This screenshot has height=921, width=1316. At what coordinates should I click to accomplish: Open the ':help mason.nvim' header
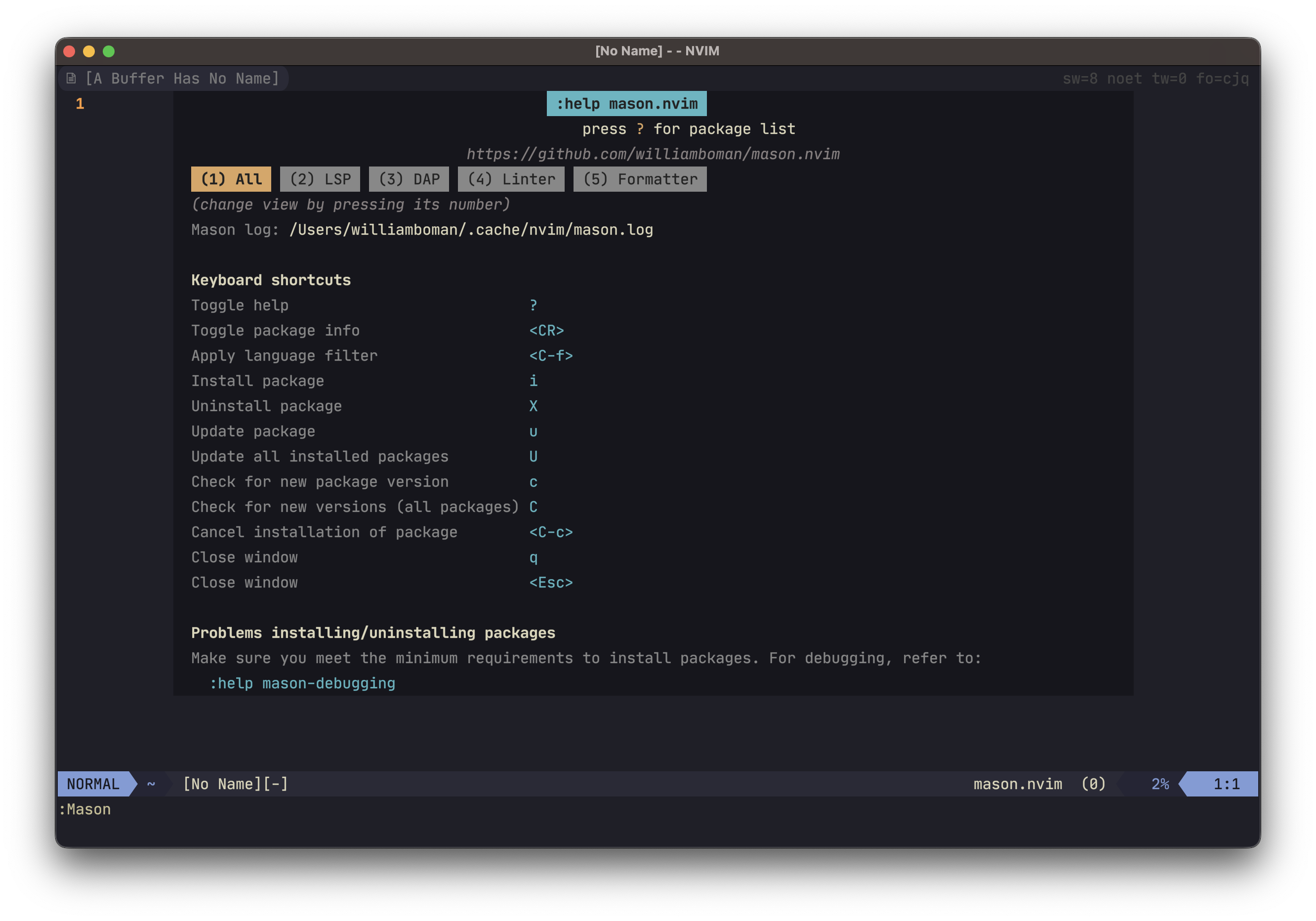[x=626, y=104]
